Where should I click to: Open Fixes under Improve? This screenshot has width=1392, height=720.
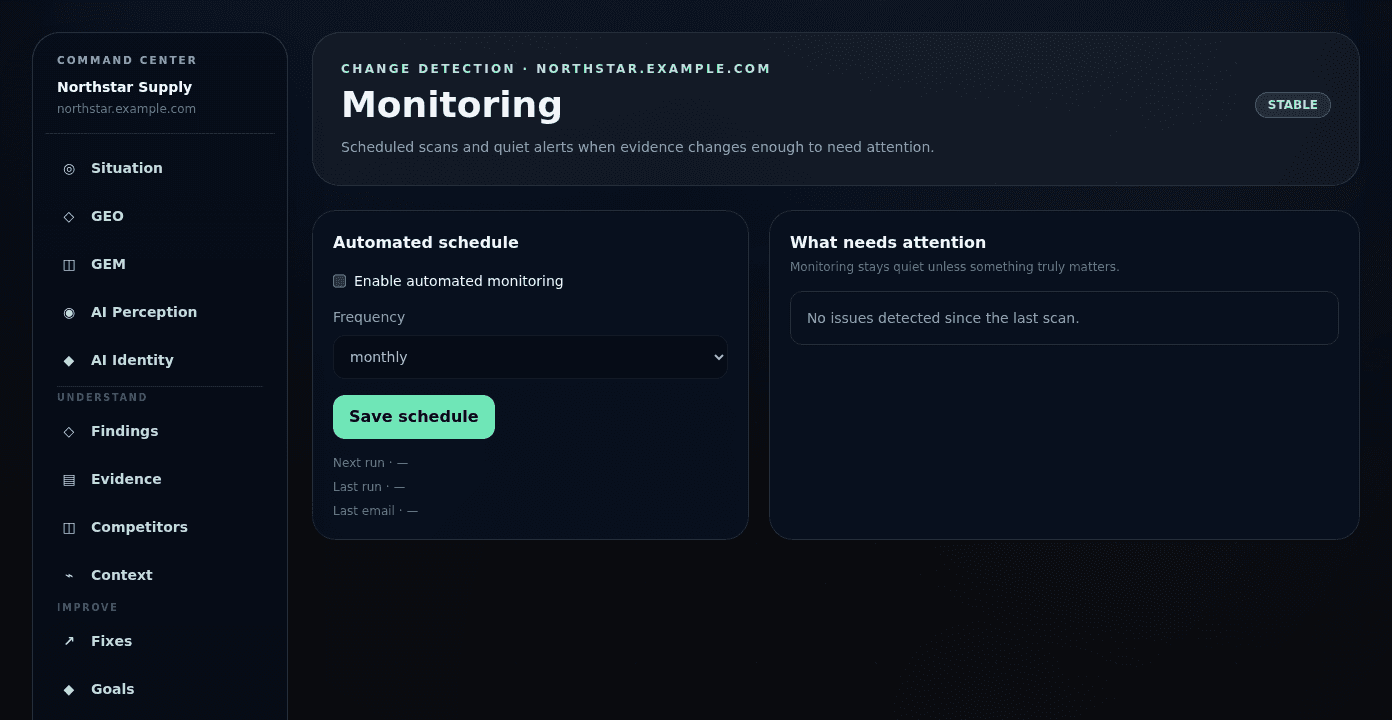click(111, 641)
